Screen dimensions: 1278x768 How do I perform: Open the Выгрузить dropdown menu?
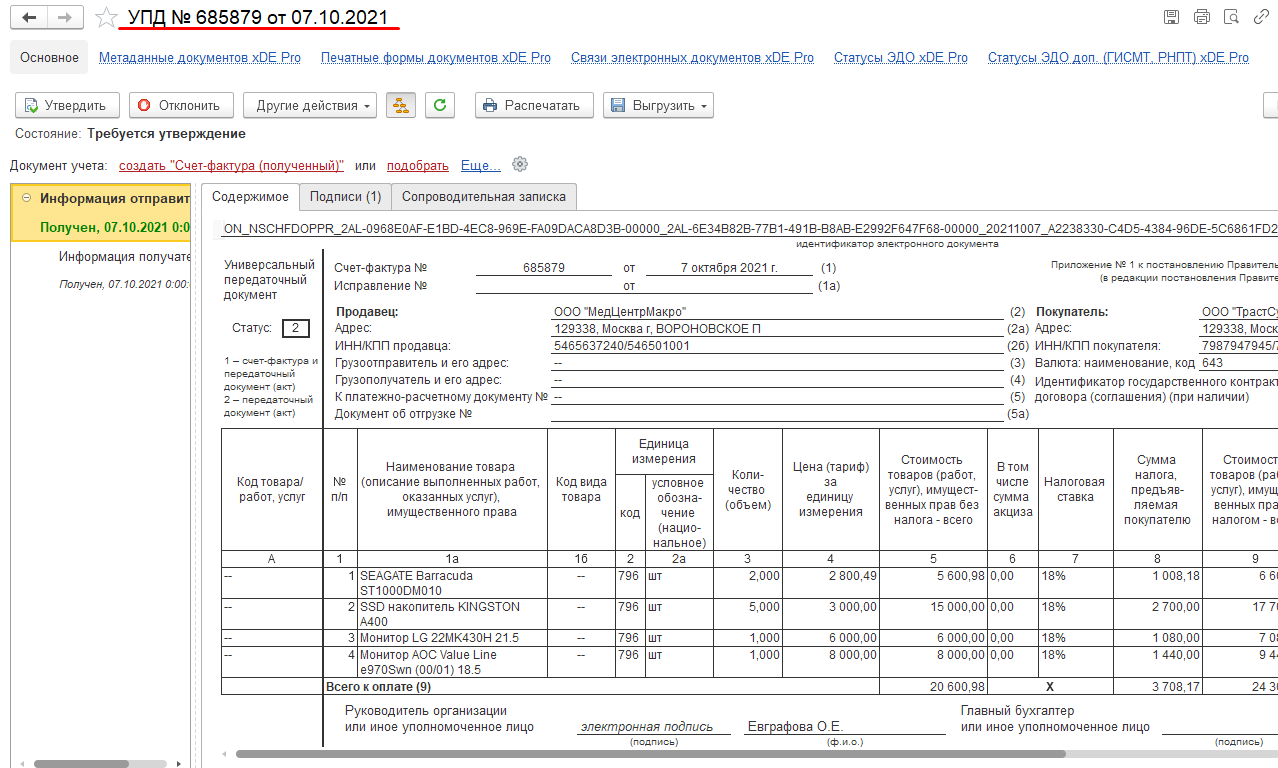(x=658, y=105)
